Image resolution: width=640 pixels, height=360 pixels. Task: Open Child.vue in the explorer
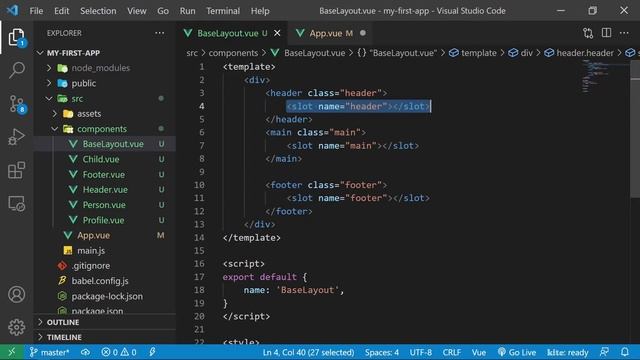[x=101, y=159]
